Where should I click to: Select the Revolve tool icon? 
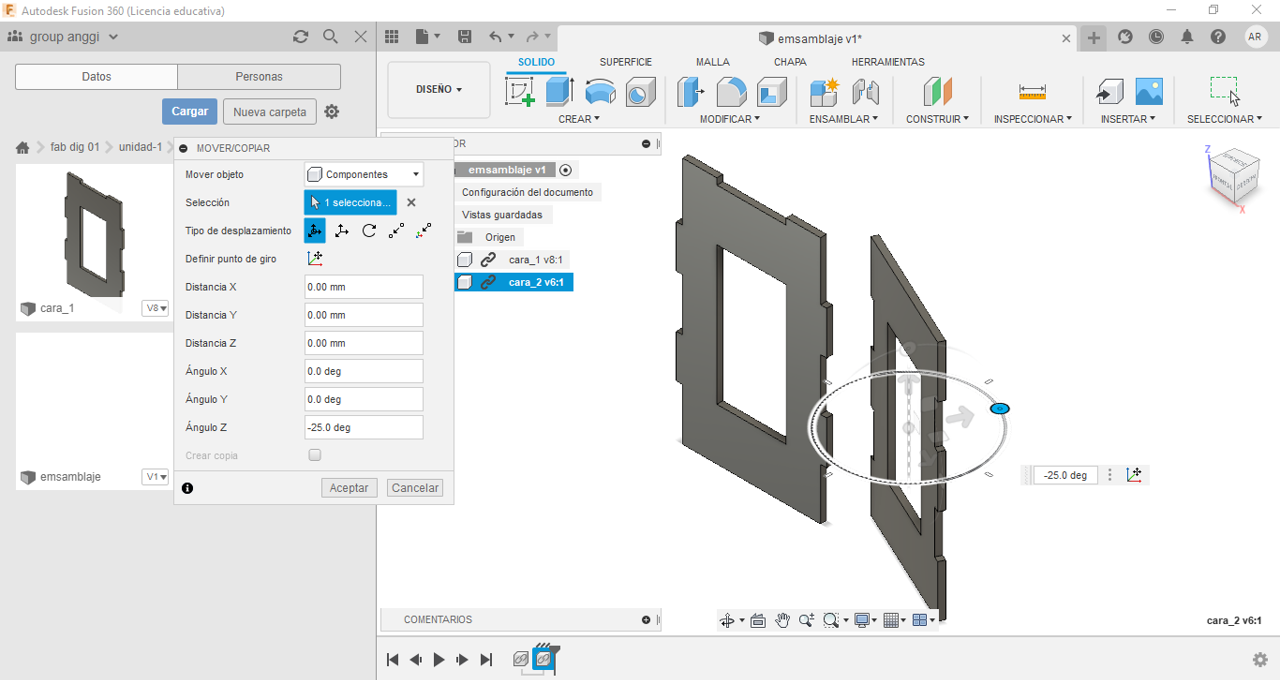(600, 92)
